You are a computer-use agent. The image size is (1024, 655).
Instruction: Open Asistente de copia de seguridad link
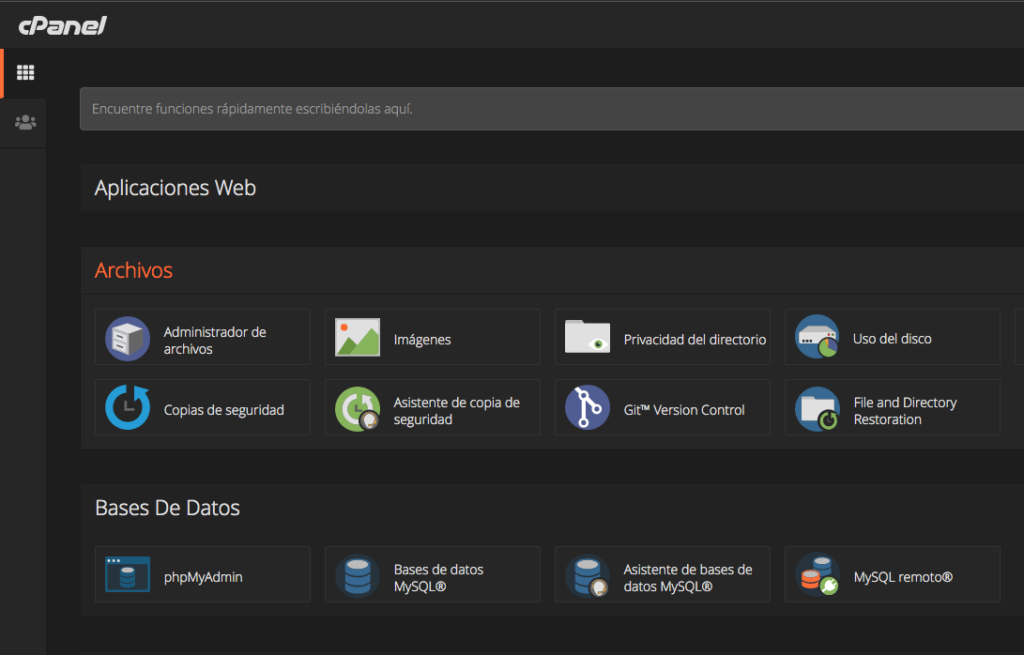pos(456,411)
